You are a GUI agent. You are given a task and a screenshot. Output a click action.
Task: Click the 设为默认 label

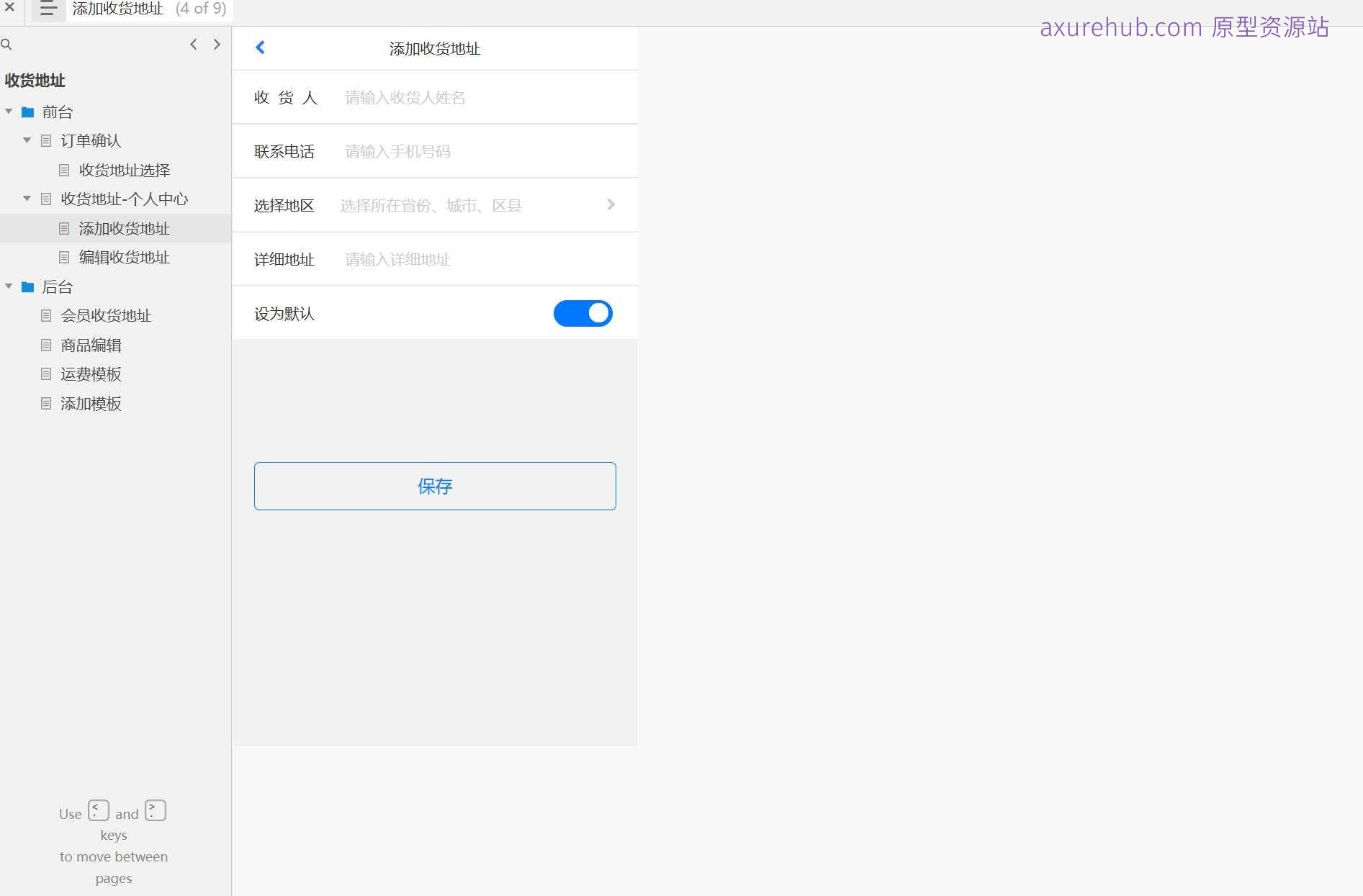click(x=284, y=314)
